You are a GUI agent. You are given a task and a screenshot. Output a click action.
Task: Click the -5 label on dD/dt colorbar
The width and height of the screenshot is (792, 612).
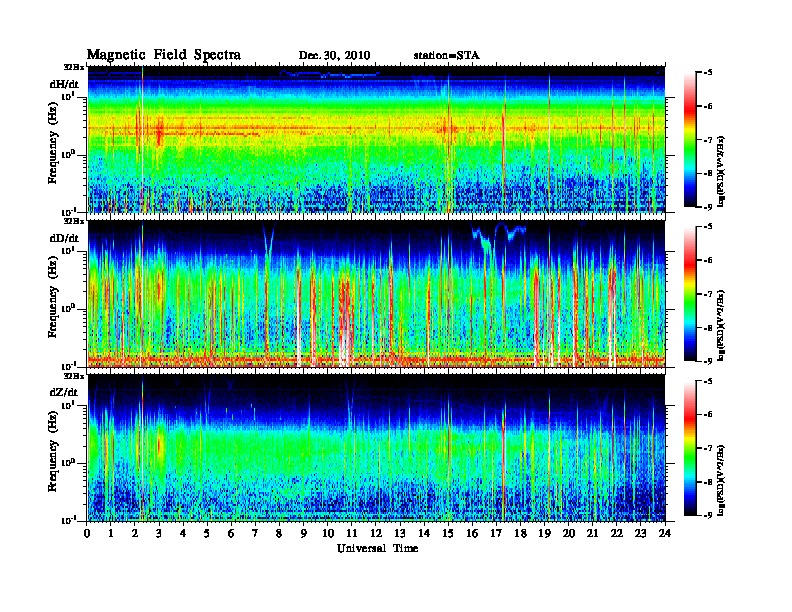point(708,226)
